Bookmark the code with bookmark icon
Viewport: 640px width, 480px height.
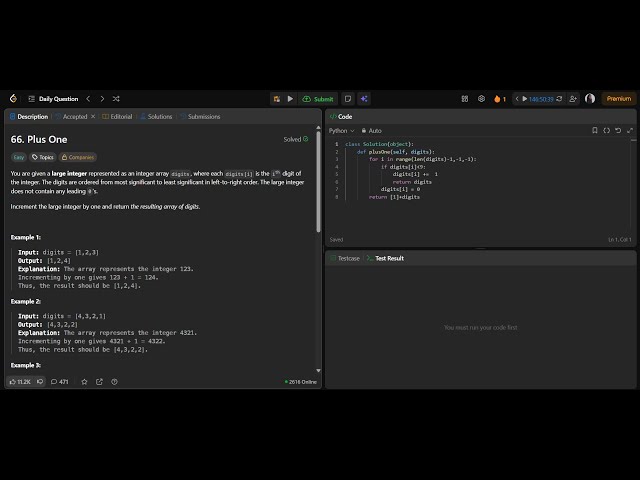pyautogui.click(x=595, y=130)
